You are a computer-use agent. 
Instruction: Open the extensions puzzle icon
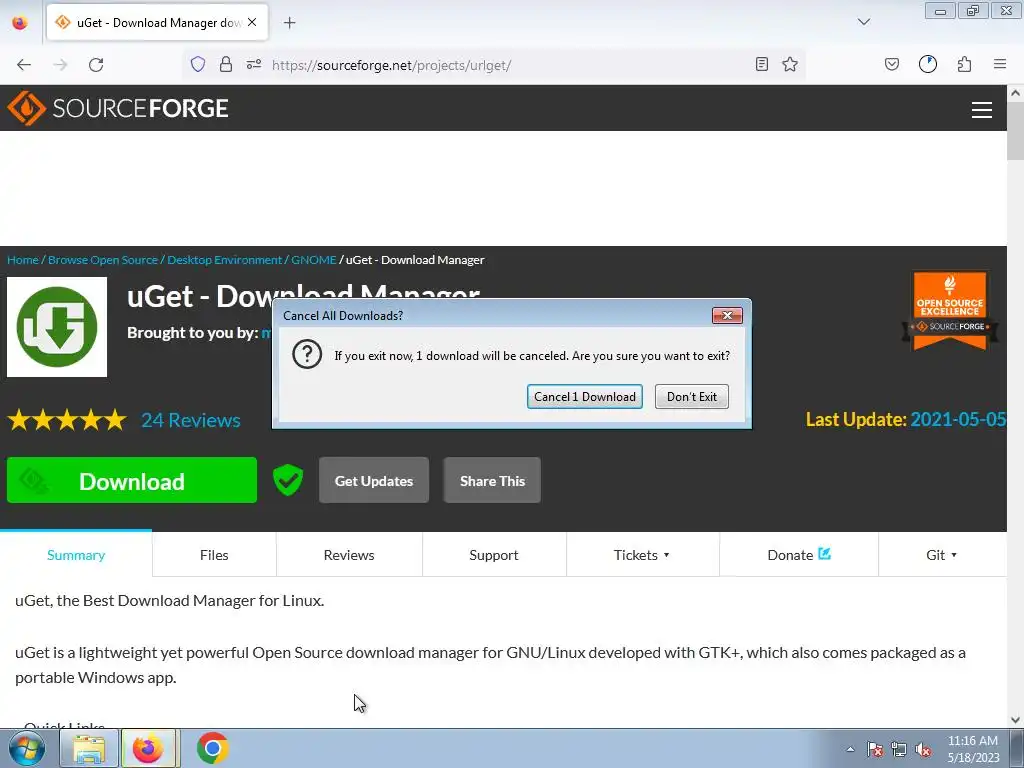coord(965,64)
